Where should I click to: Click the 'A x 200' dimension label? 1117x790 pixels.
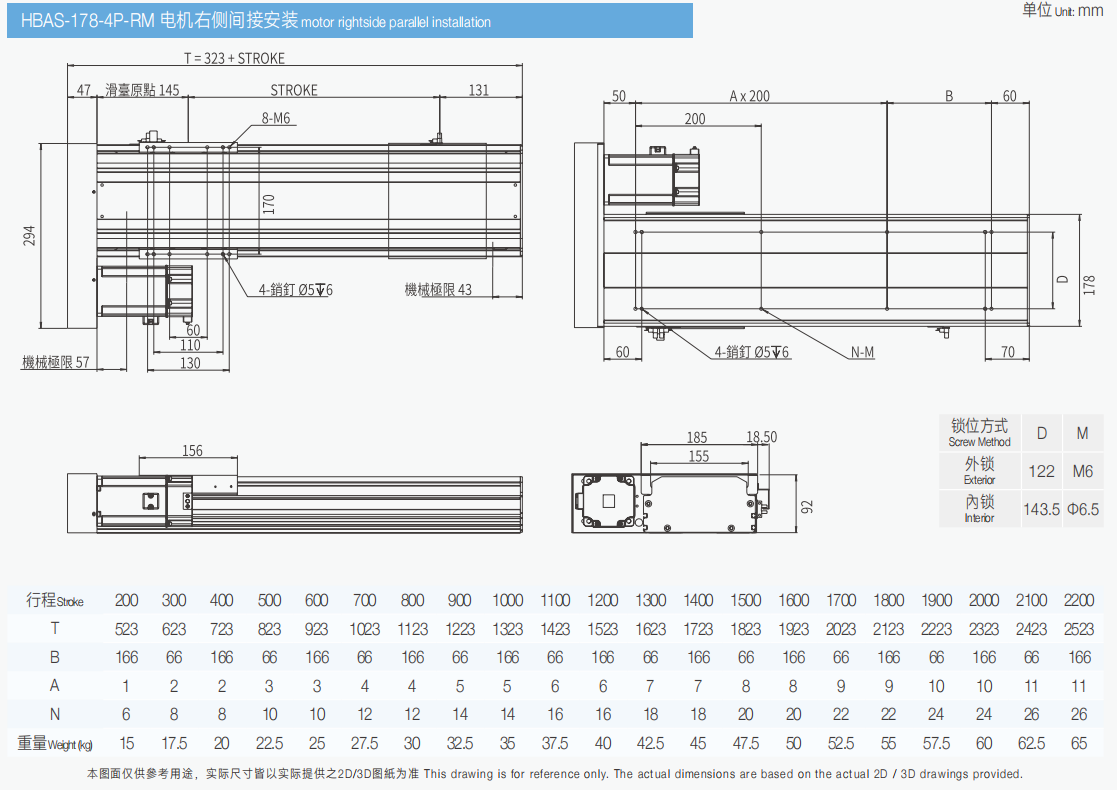749,95
